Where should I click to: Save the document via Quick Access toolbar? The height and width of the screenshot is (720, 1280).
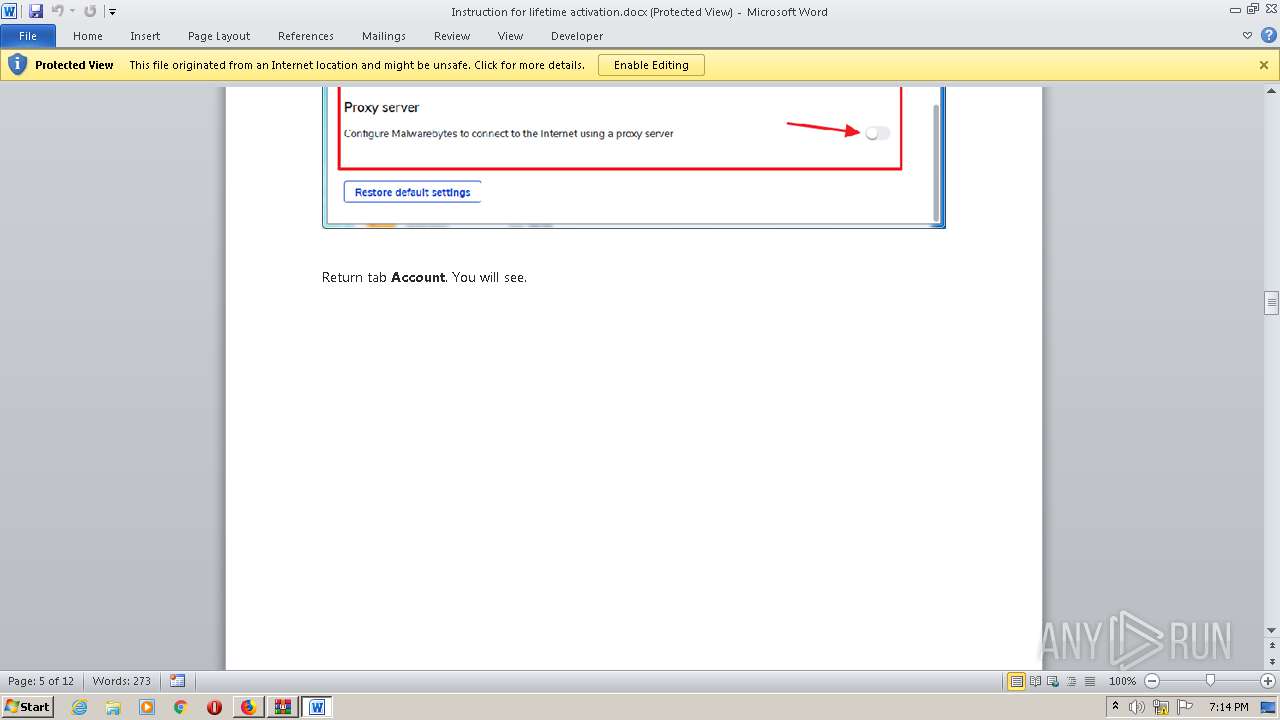tap(36, 11)
